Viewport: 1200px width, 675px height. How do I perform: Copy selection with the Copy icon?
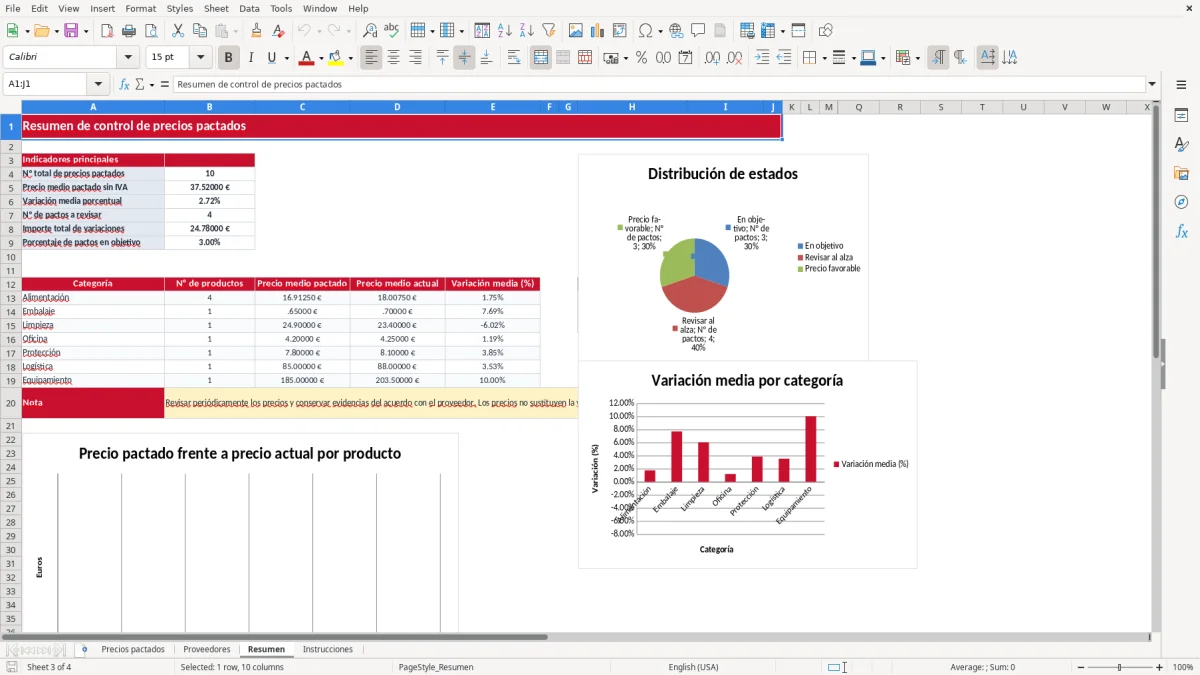pos(199,31)
